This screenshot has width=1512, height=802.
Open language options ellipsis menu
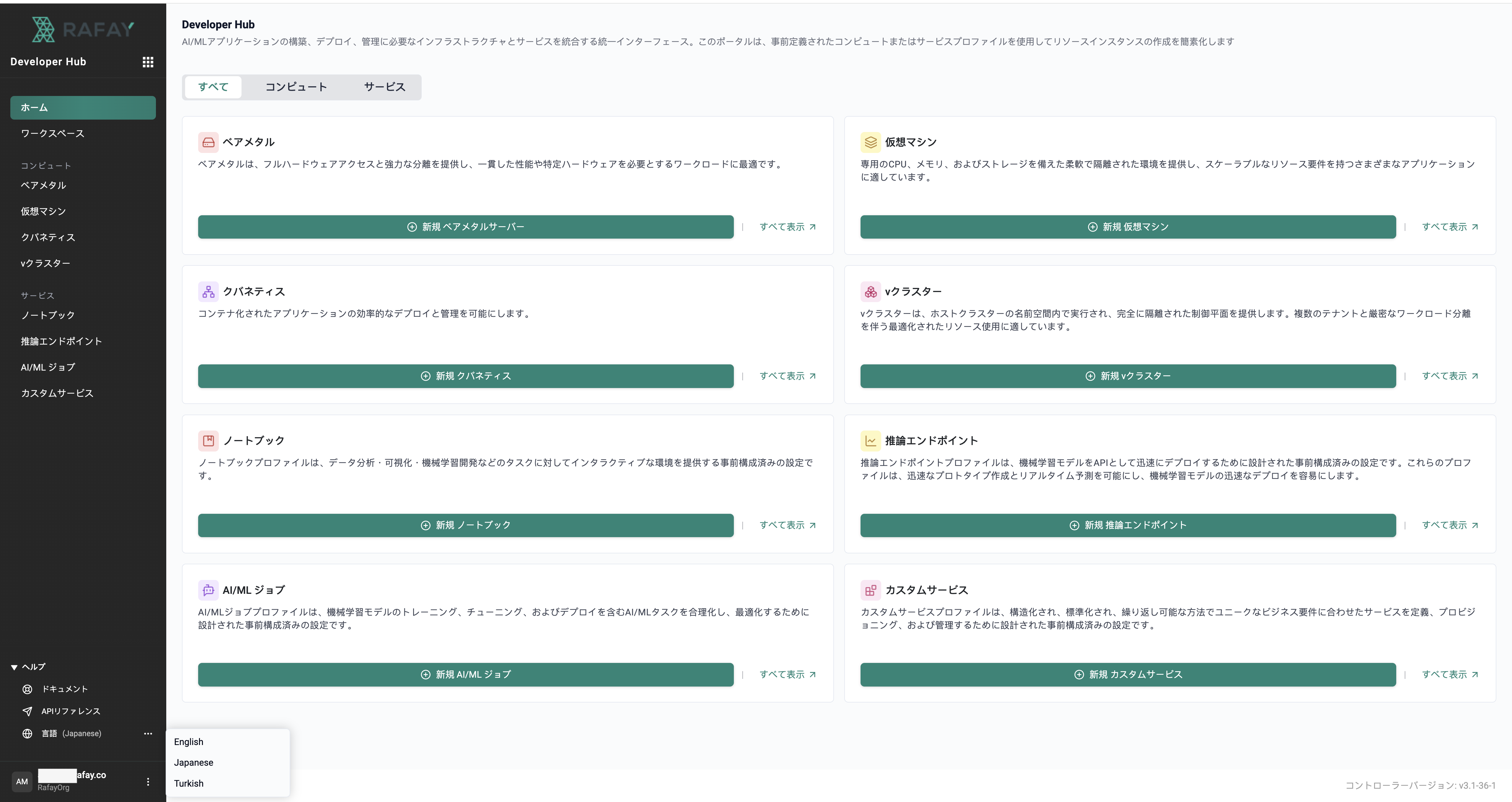(x=148, y=733)
